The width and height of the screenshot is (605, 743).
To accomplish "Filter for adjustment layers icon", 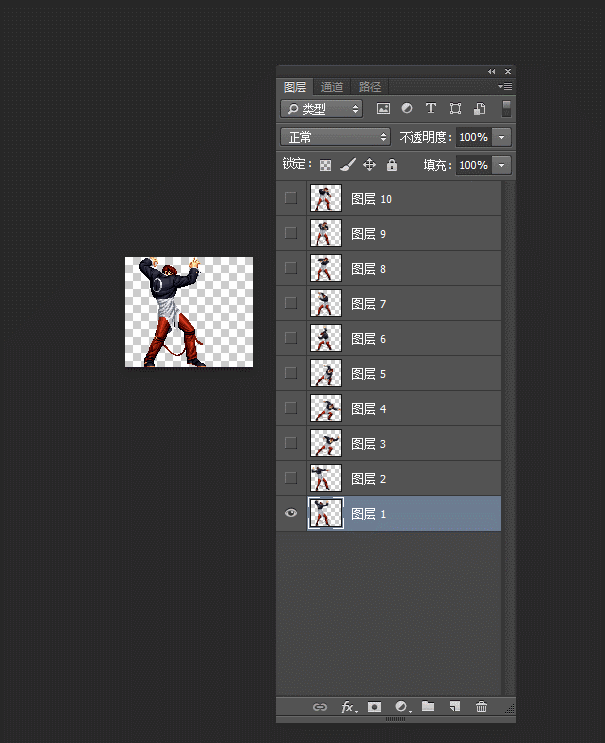I will [406, 109].
